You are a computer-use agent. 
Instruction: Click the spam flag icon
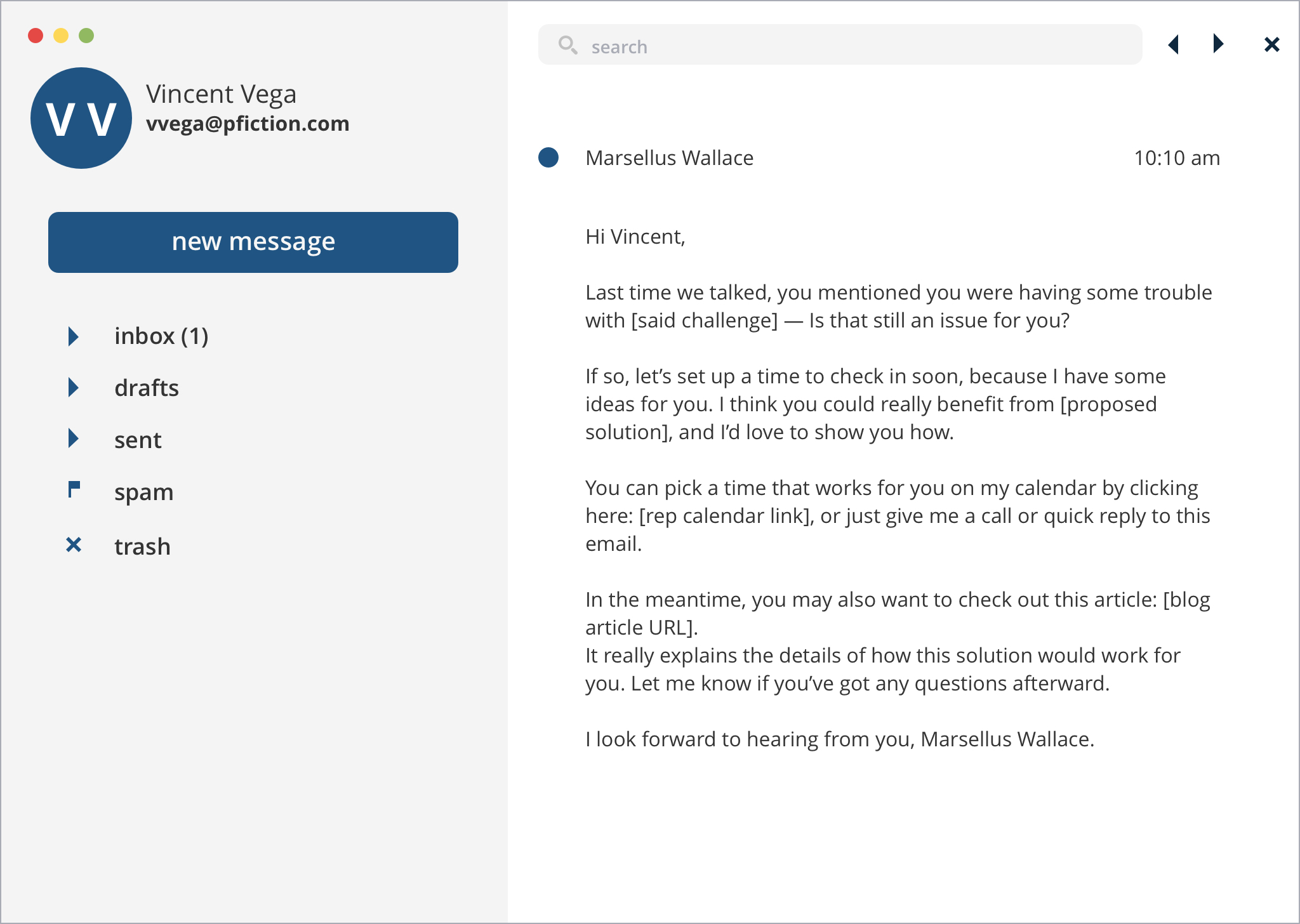(74, 490)
